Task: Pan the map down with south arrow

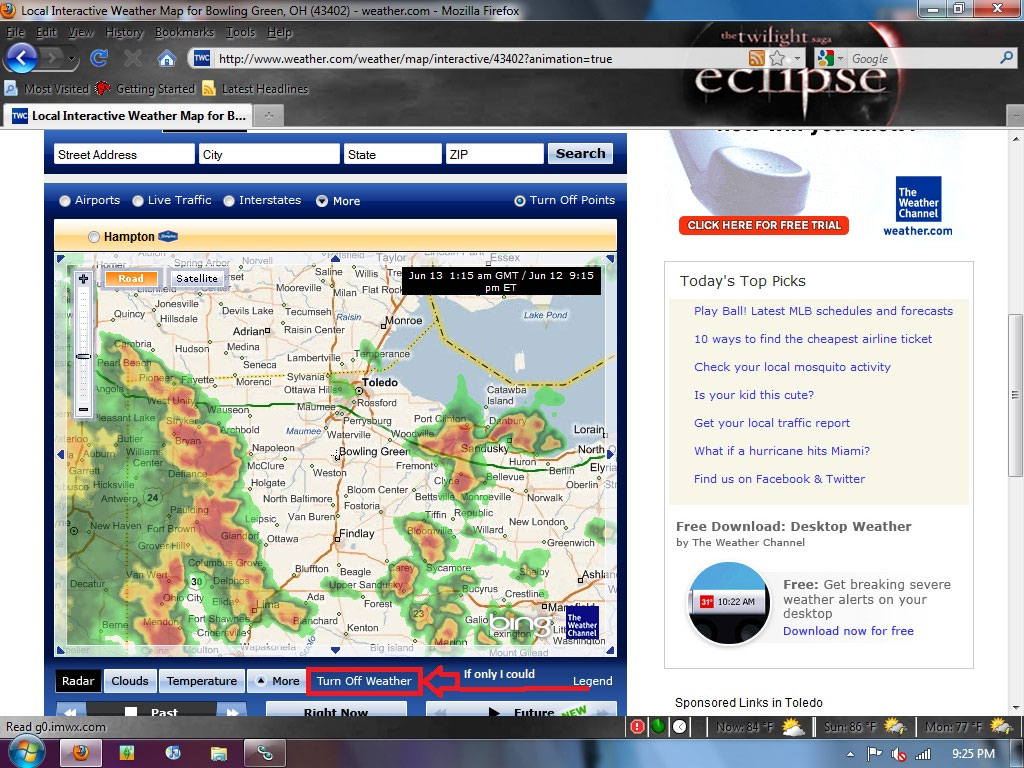Action: [x=335, y=650]
